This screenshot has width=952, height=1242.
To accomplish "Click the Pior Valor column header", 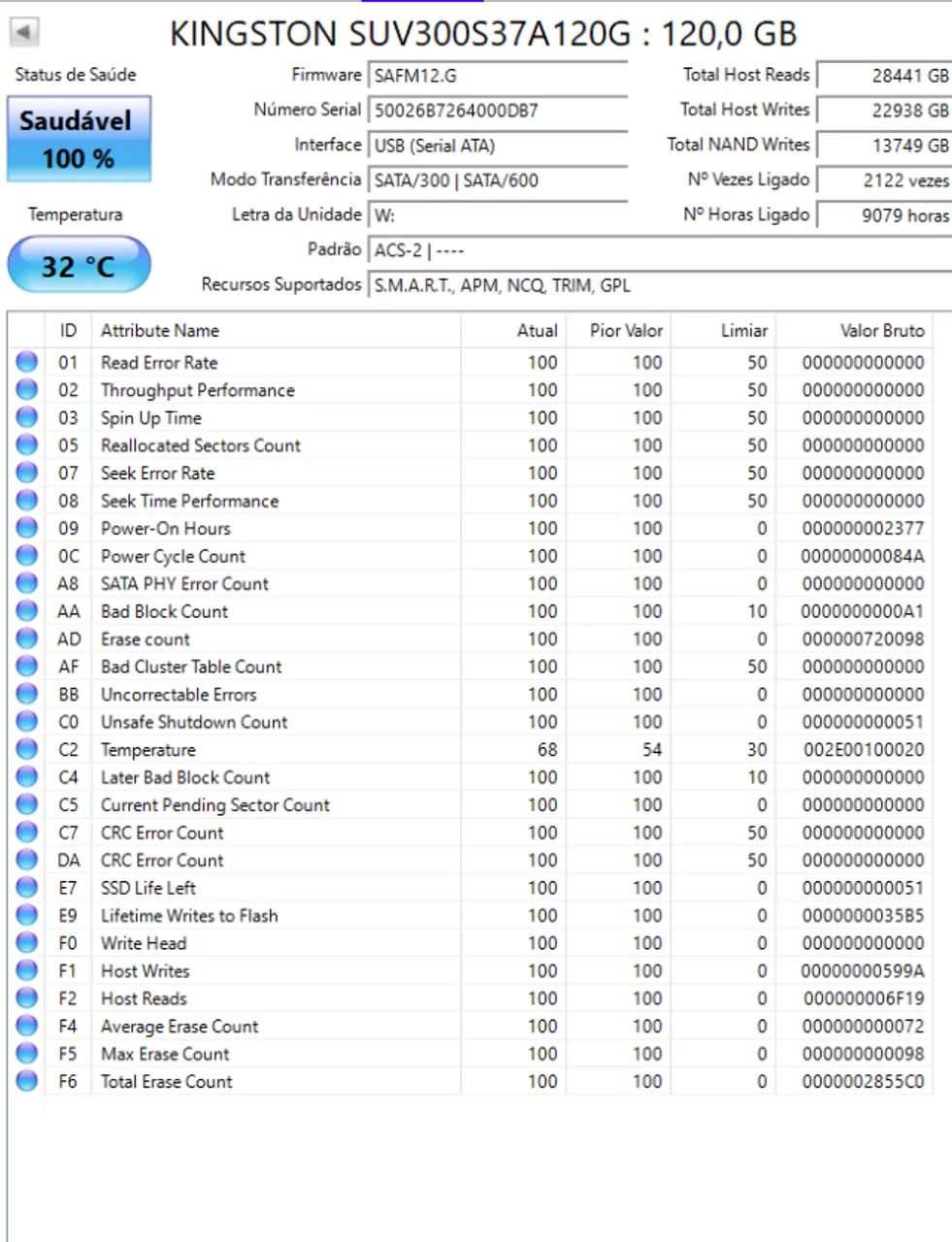I will click(x=618, y=331).
